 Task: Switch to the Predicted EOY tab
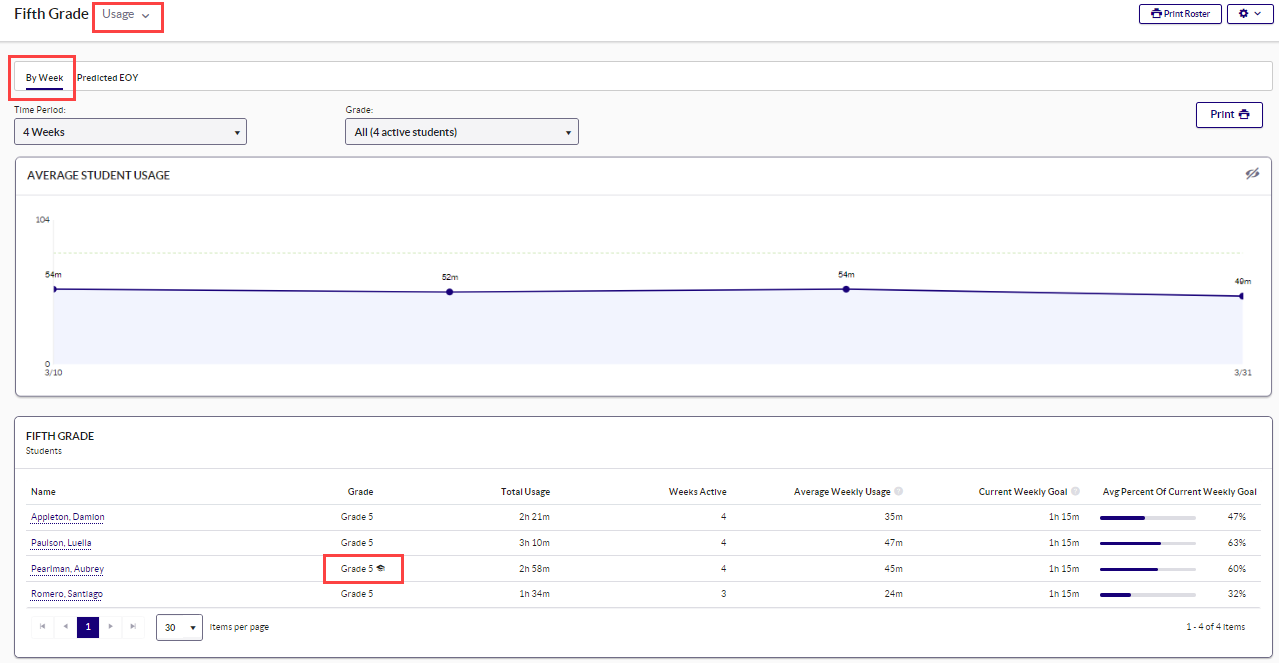click(x=108, y=77)
